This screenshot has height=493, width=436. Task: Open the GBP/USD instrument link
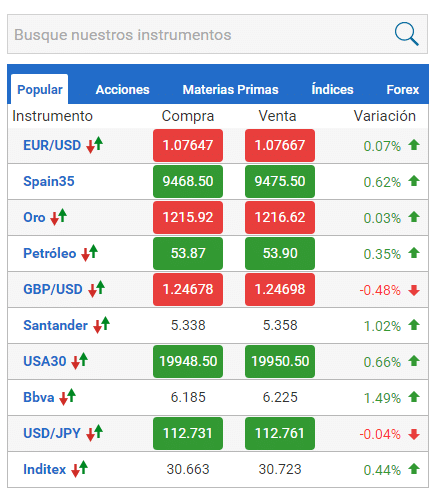(53, 289)
